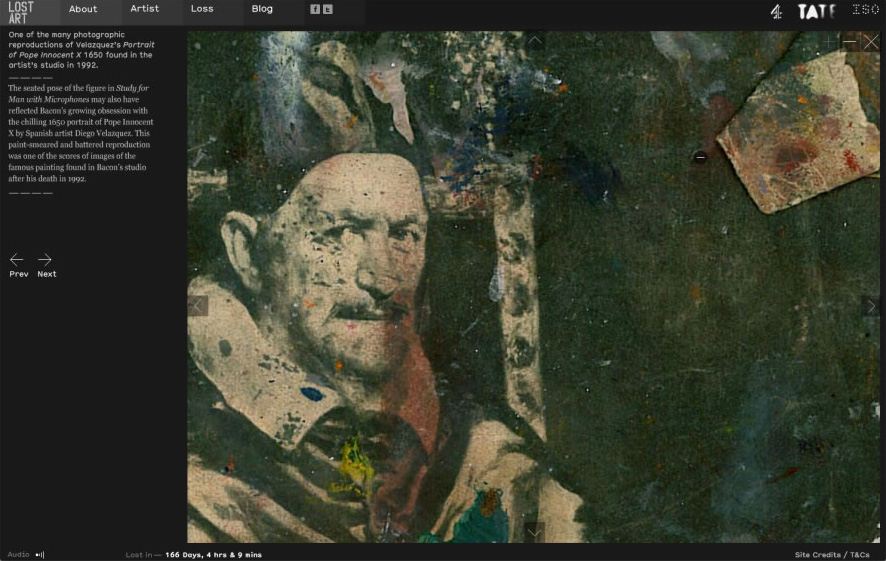886x561 pixels.
Task: Pan image right with right chevron
Action: click(x=871, y=306)
